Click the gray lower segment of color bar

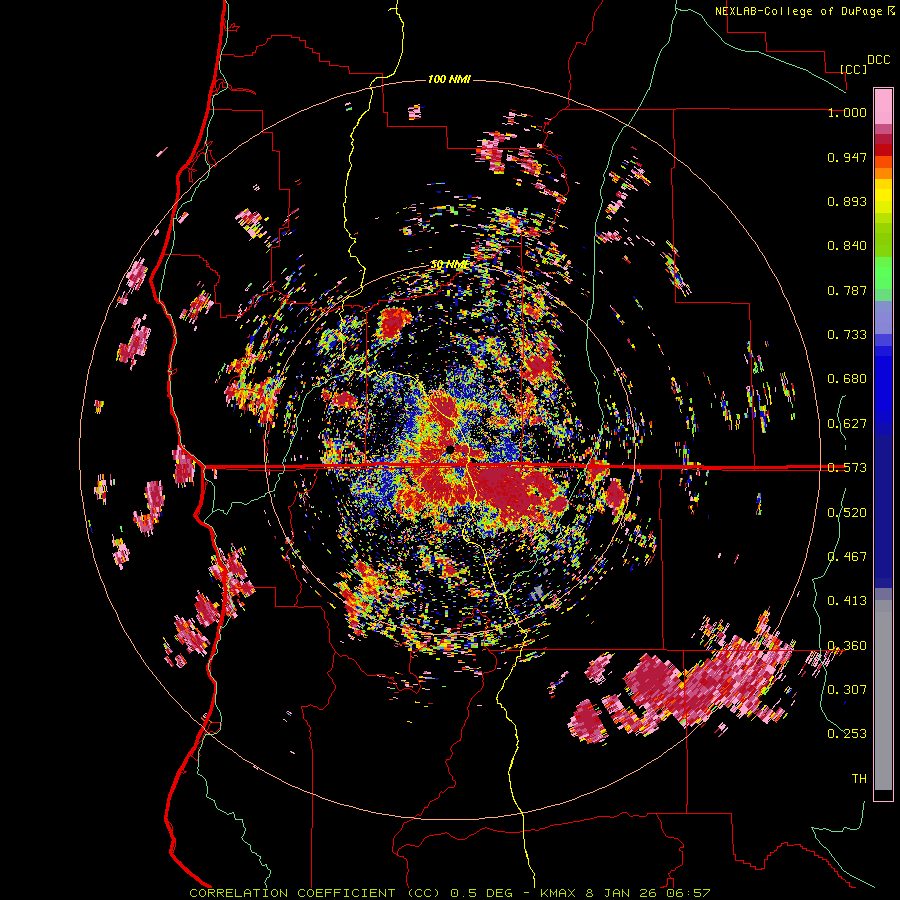tap(883, 695)
